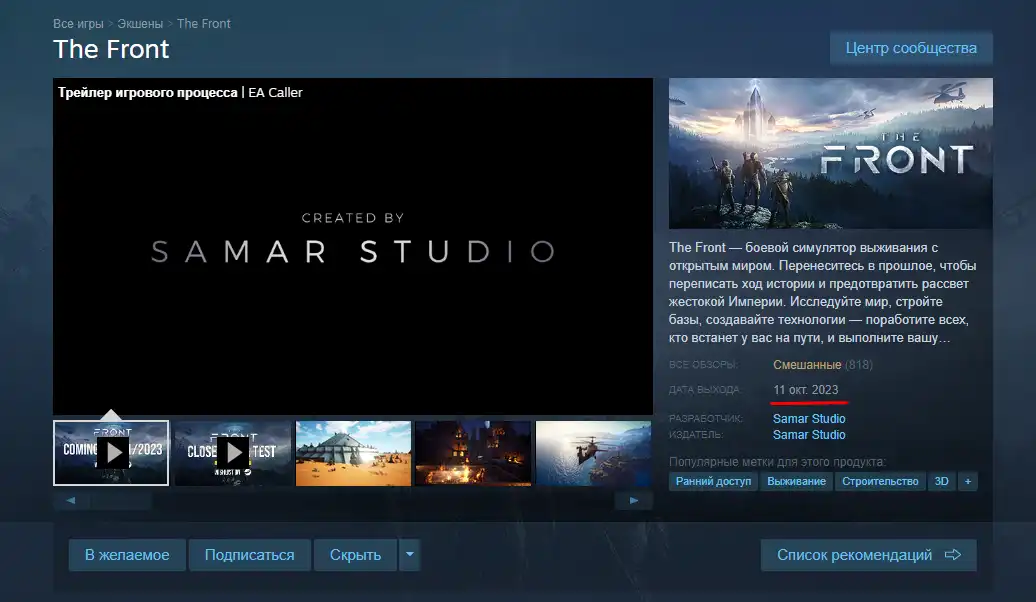Select the '3D' tag

point(942,481)
